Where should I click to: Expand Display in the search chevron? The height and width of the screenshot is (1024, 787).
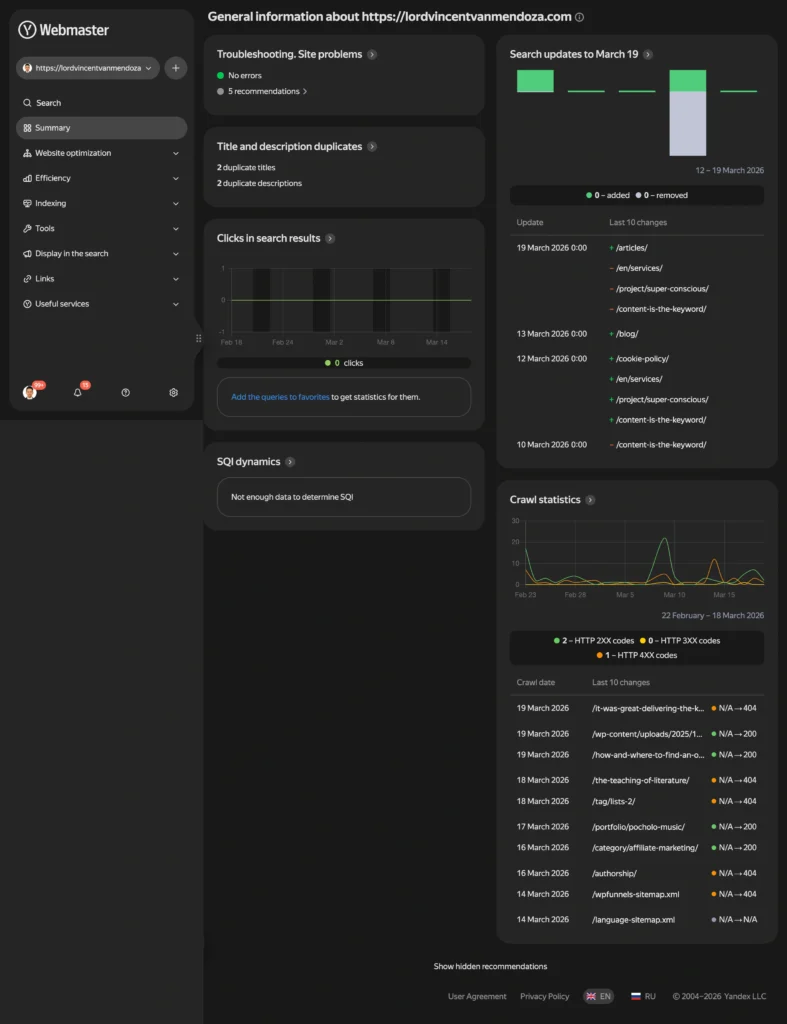[x=176, y=254]
